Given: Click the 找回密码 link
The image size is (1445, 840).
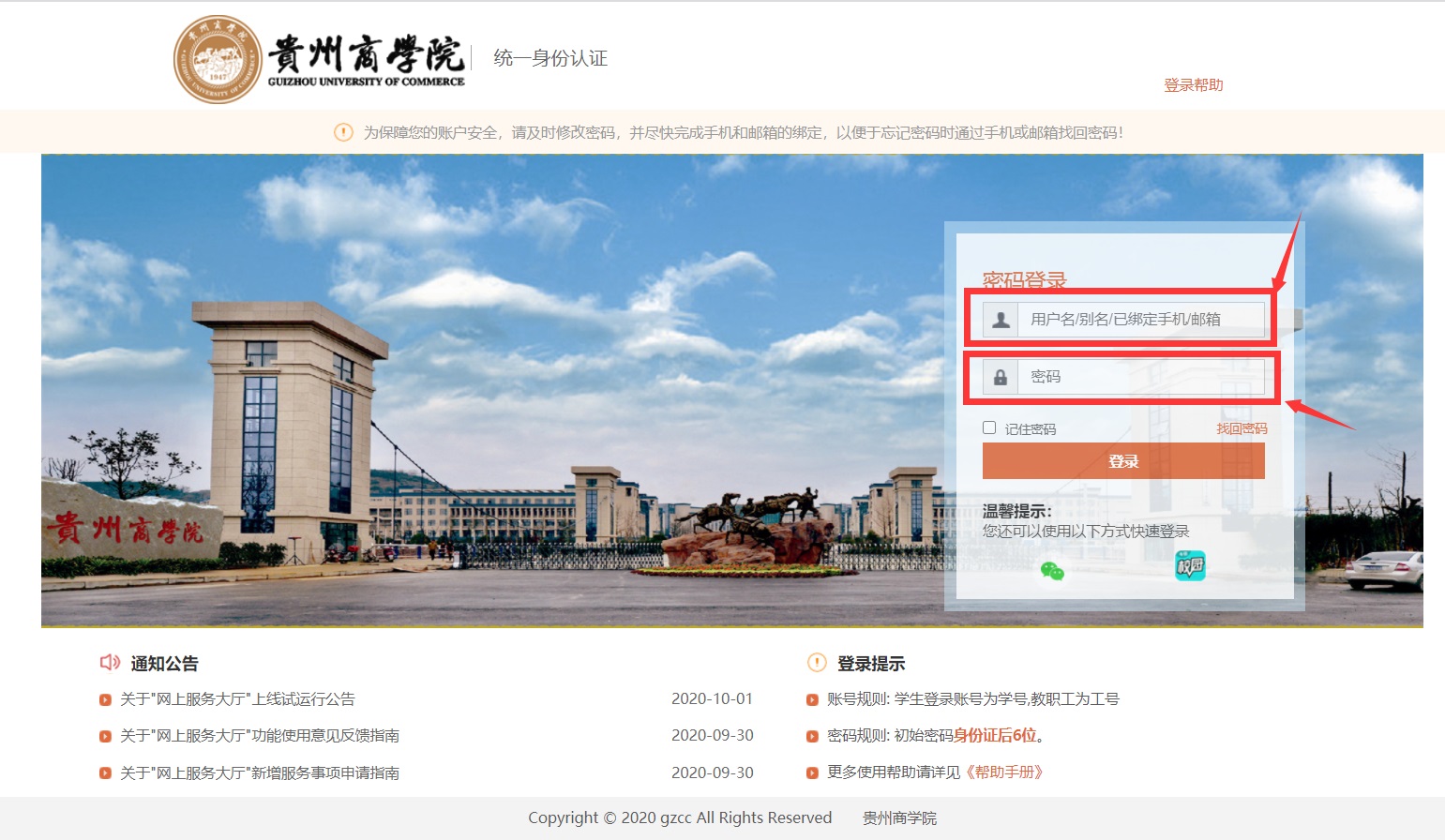Looking at the screenshot, I should [x=1242, y=428].
